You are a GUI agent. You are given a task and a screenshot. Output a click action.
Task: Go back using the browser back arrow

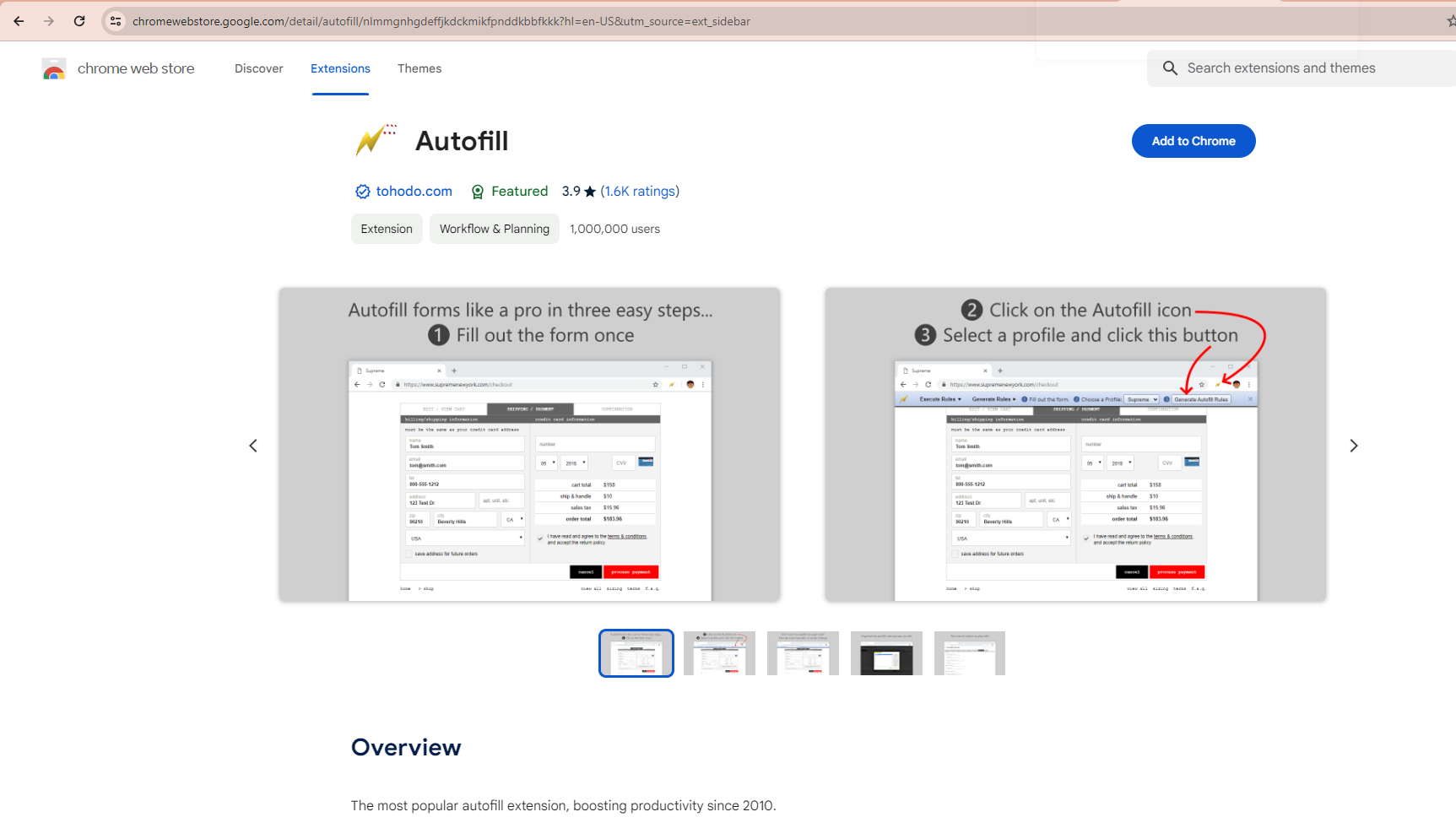19,21
